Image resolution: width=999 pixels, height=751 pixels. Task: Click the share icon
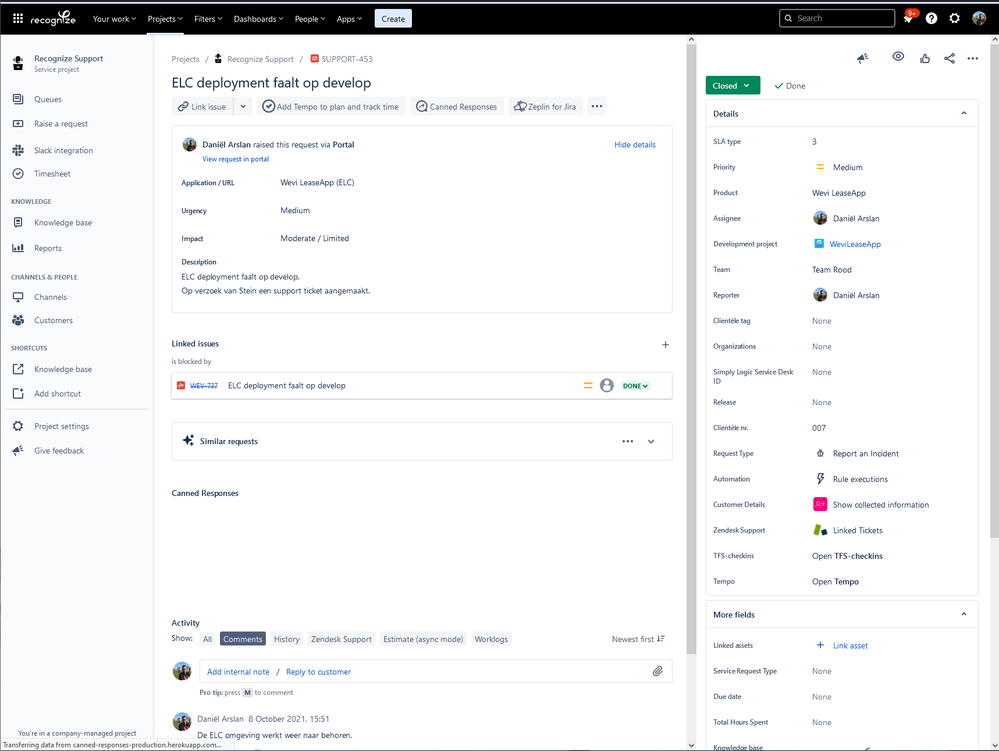(949, 59)
